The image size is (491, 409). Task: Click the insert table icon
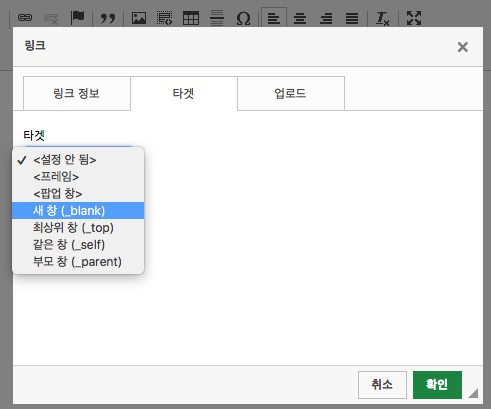tap(191, 18)
